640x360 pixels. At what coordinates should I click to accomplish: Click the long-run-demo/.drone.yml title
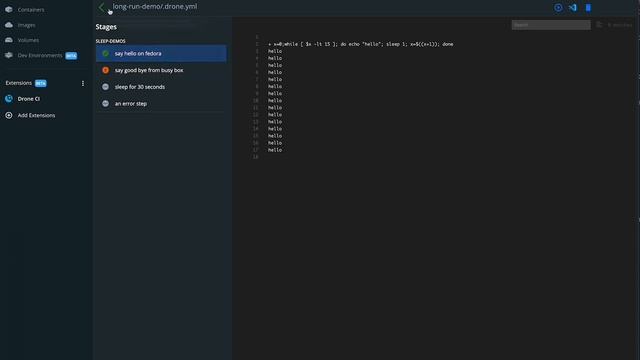coord(155,7)
